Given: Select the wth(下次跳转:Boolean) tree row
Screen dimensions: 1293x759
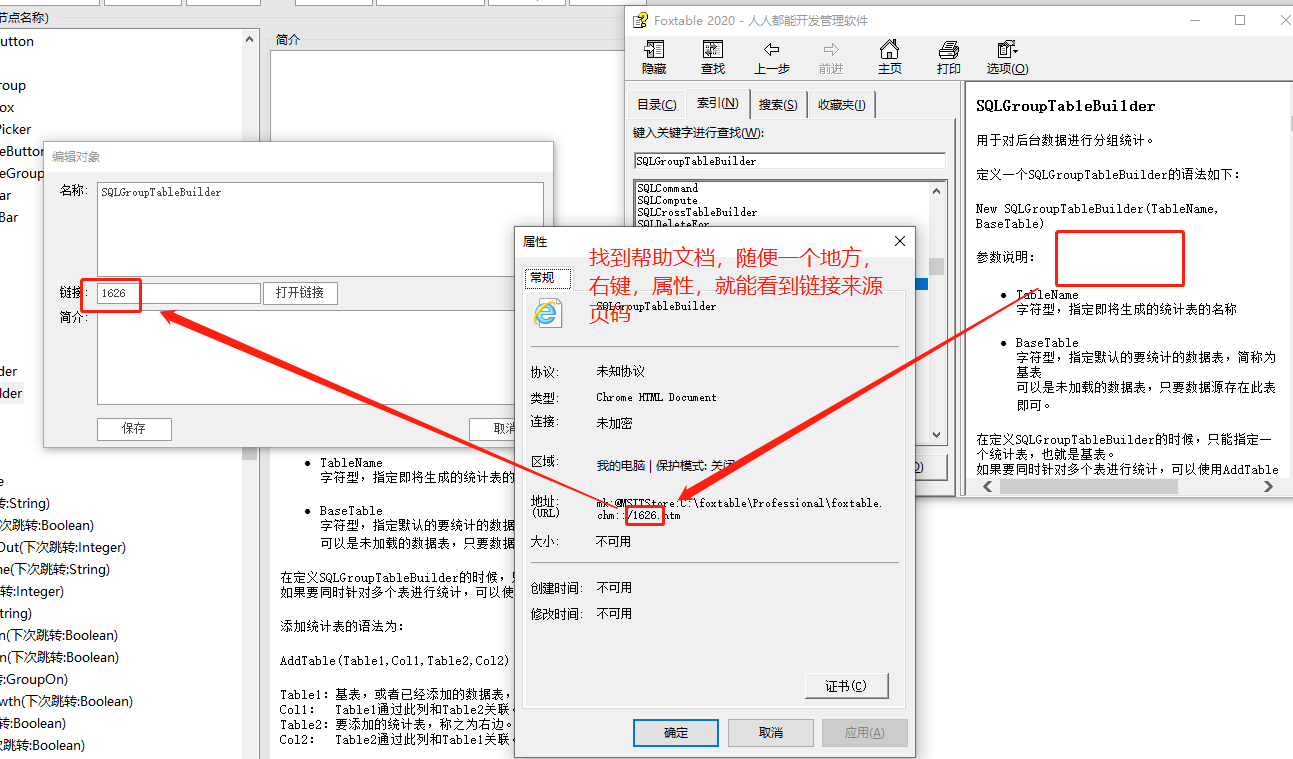Looking at the screenshot, I should click(x=66, y=701).
